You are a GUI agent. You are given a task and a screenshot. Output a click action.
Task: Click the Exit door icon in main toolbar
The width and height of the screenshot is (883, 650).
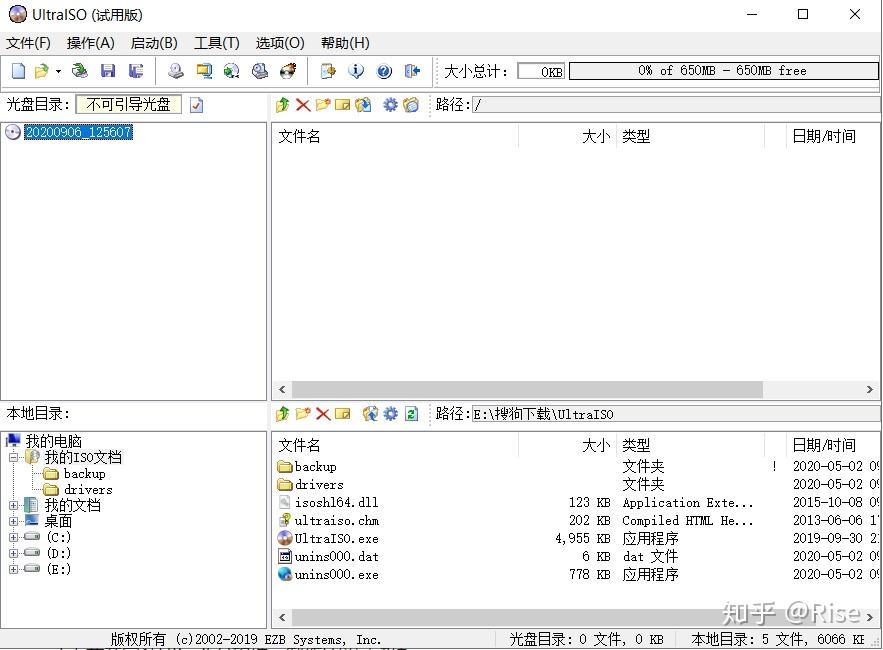click(412, 71)
